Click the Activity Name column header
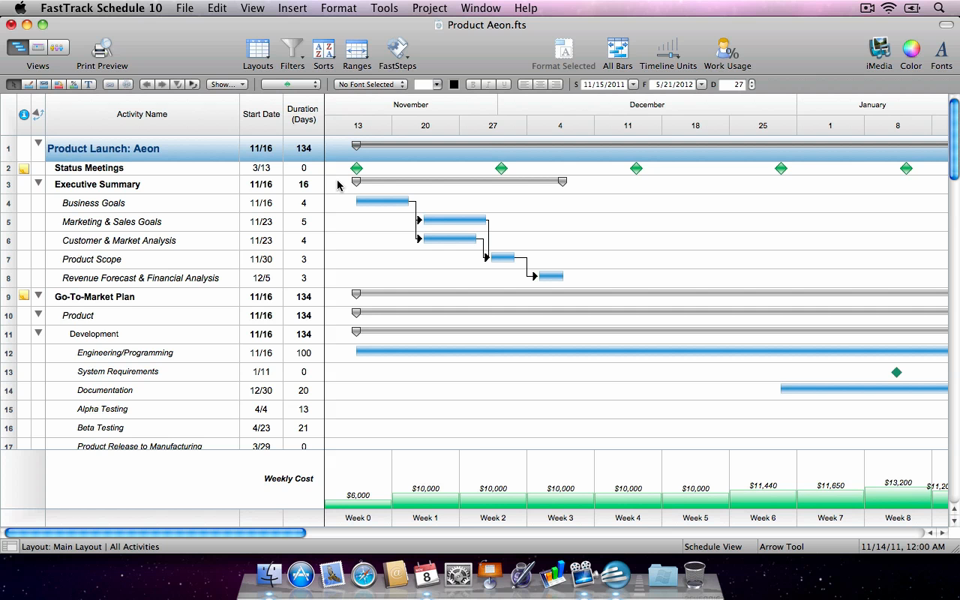The width and height of the screenshot is (960, 600). tap(142, 114)
